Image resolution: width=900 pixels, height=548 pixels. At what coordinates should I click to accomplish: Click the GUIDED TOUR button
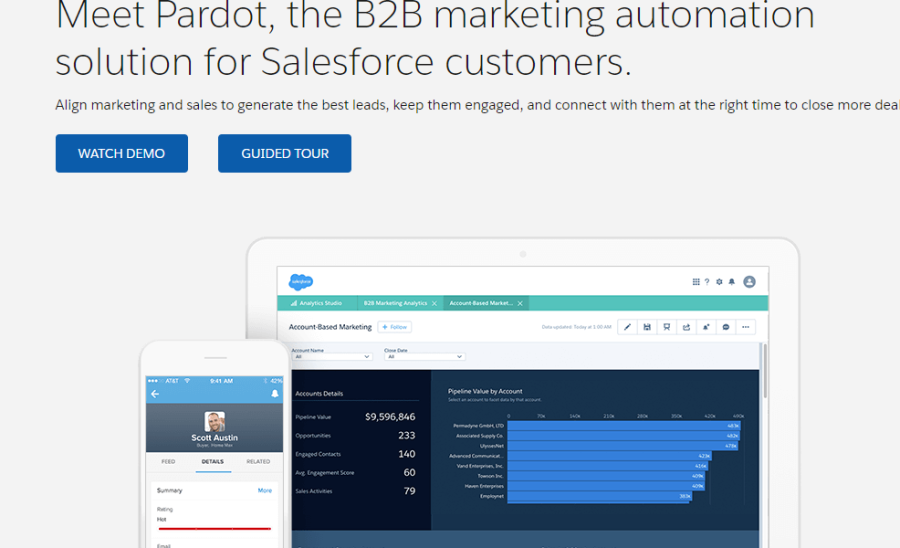click(x=285, y=153)
